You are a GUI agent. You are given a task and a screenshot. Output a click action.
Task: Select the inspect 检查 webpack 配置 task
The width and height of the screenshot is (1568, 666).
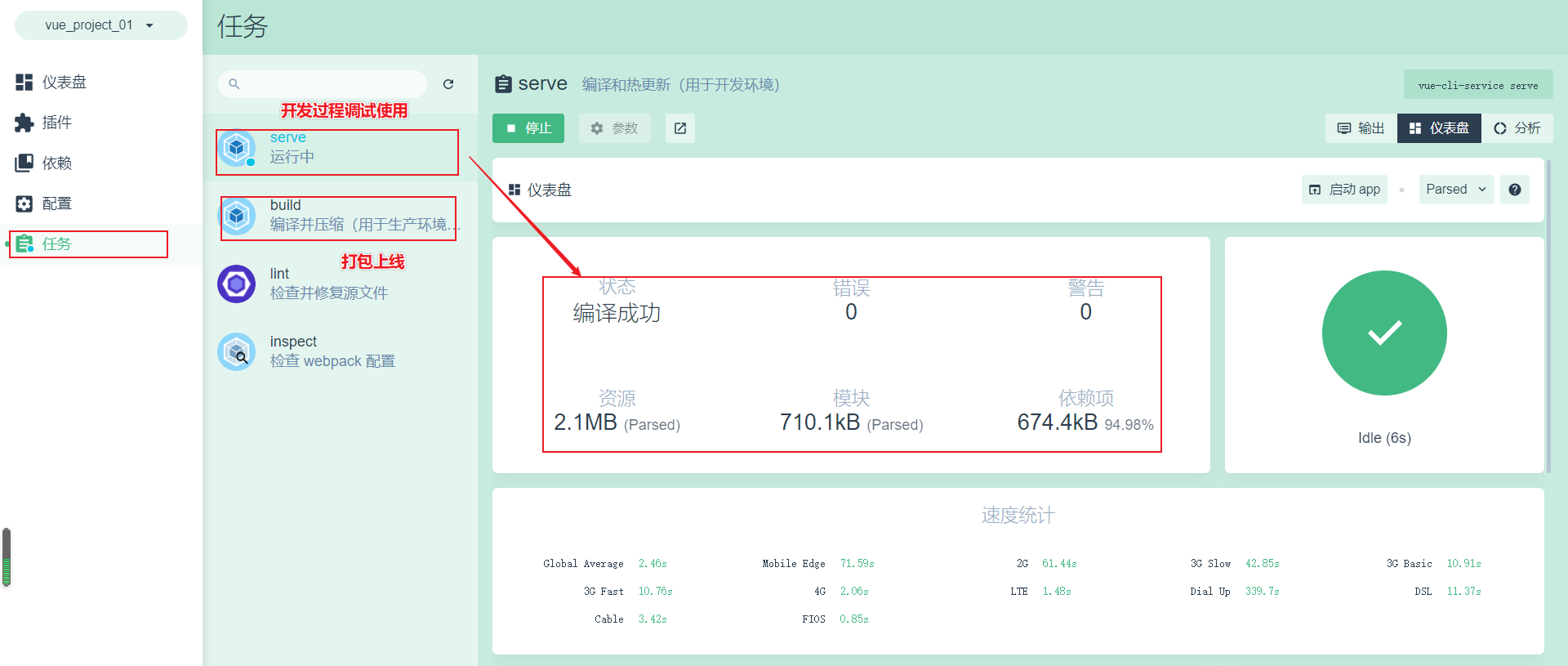click(340, 352)
